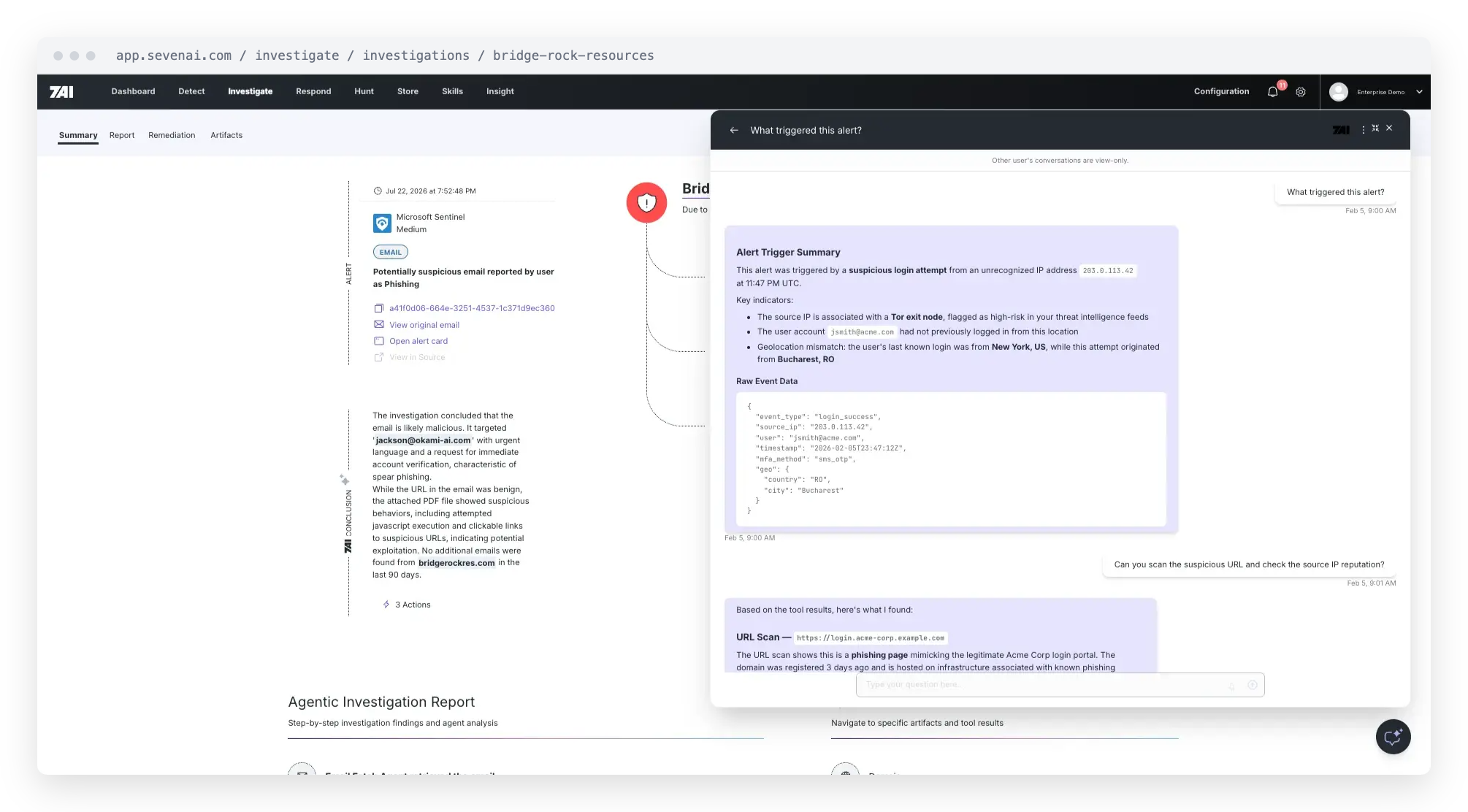Click the Enterprise Demo user avatar
Screen dimensions: 1468x812
(x=1339, y=92)
